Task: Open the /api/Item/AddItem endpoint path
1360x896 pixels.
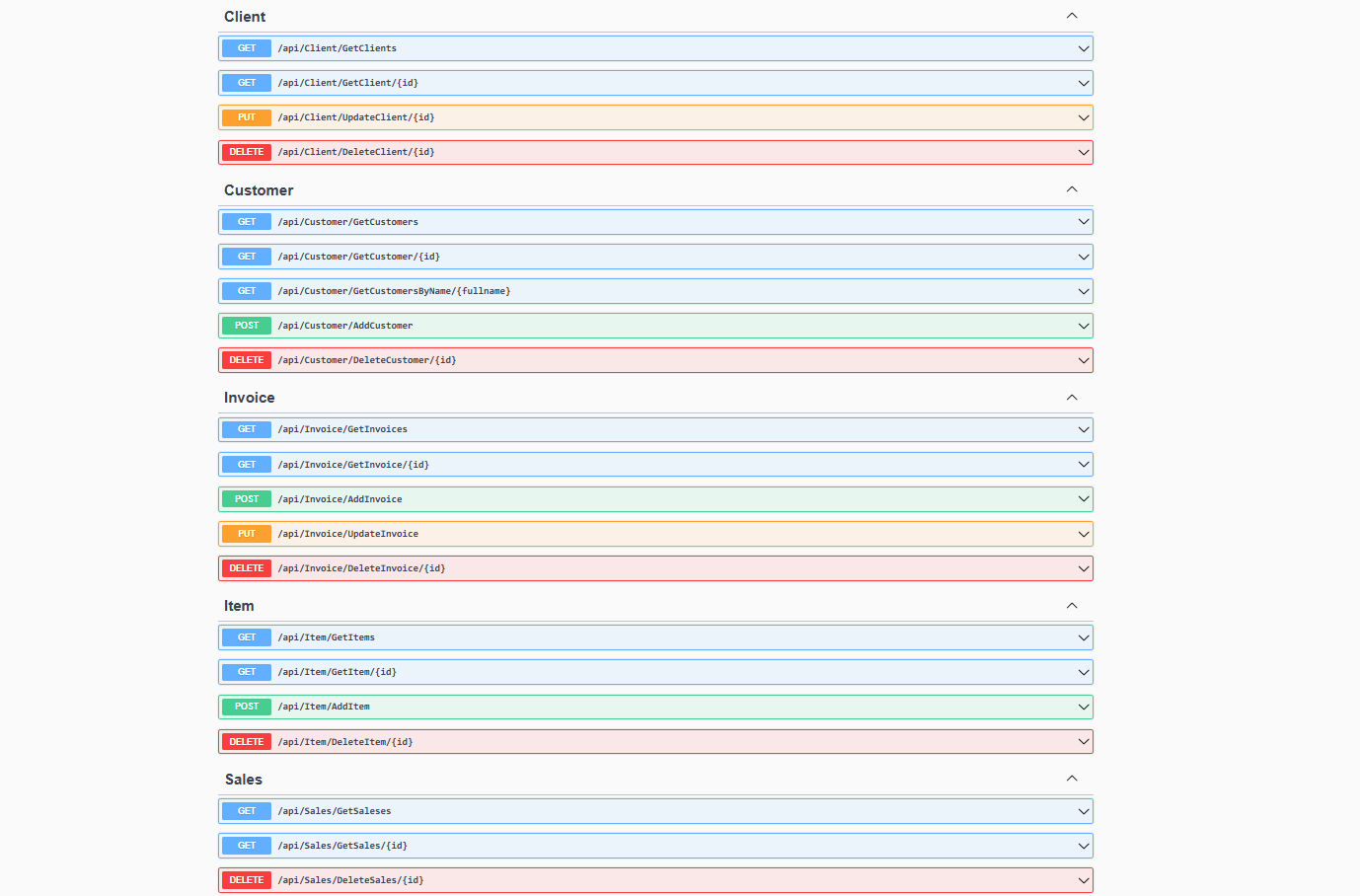Action: click(324, 707)
